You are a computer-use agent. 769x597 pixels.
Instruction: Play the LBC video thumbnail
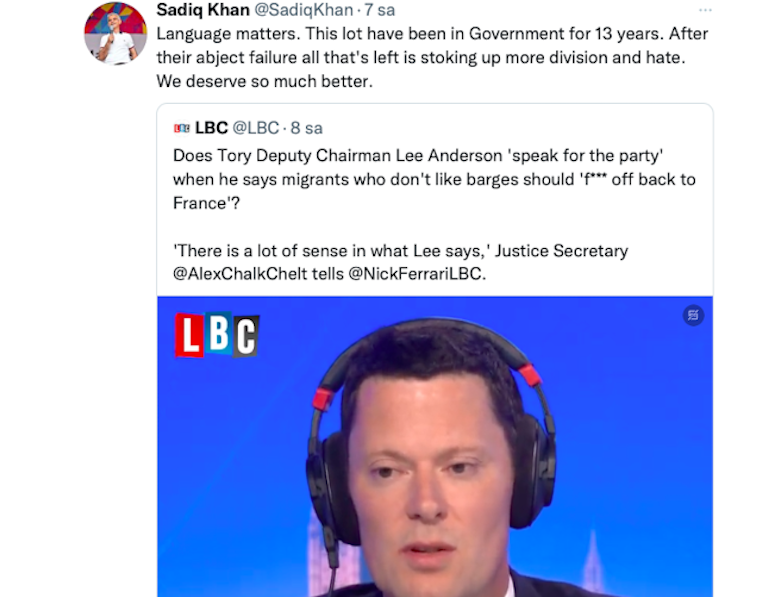coord(435,446)
